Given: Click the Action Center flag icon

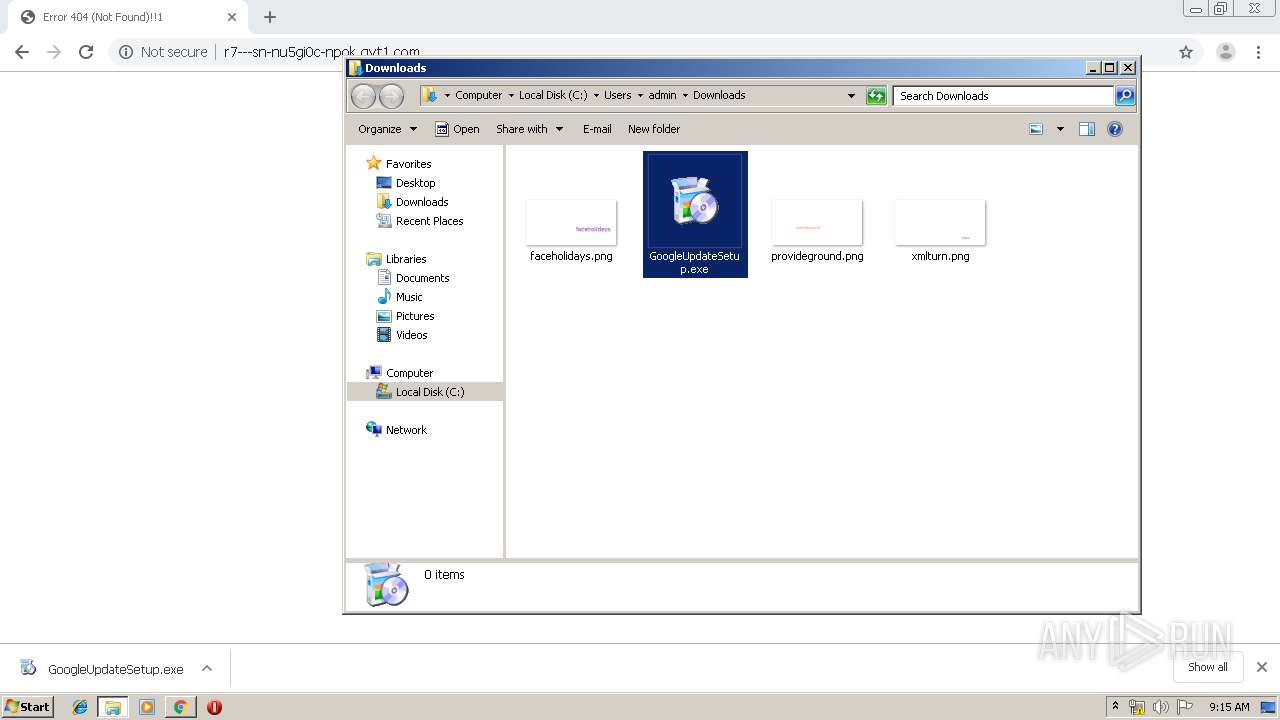Looking at the screenshot, I should [x=1185, y=707].
